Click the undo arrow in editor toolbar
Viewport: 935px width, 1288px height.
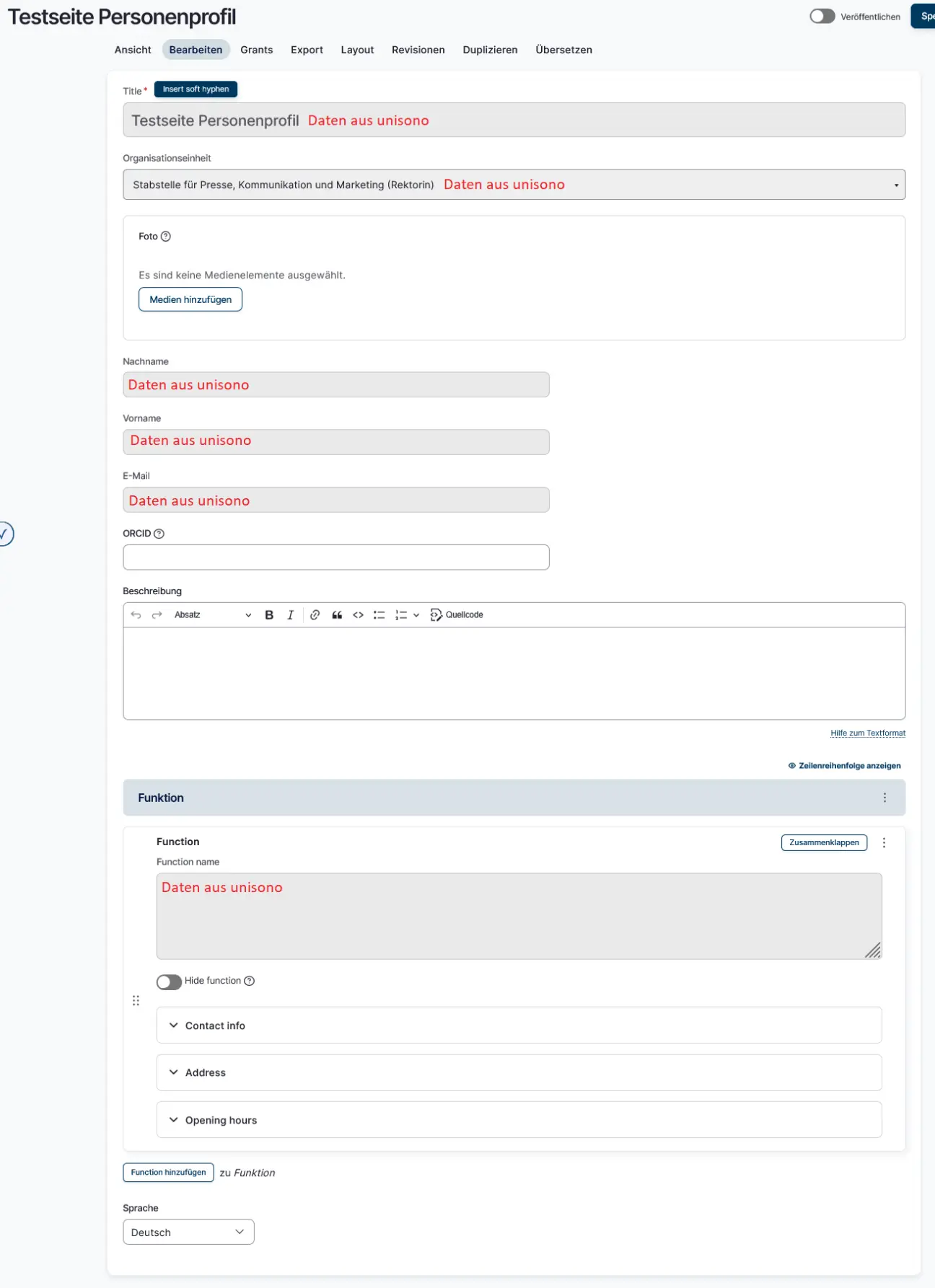(136, 615)
